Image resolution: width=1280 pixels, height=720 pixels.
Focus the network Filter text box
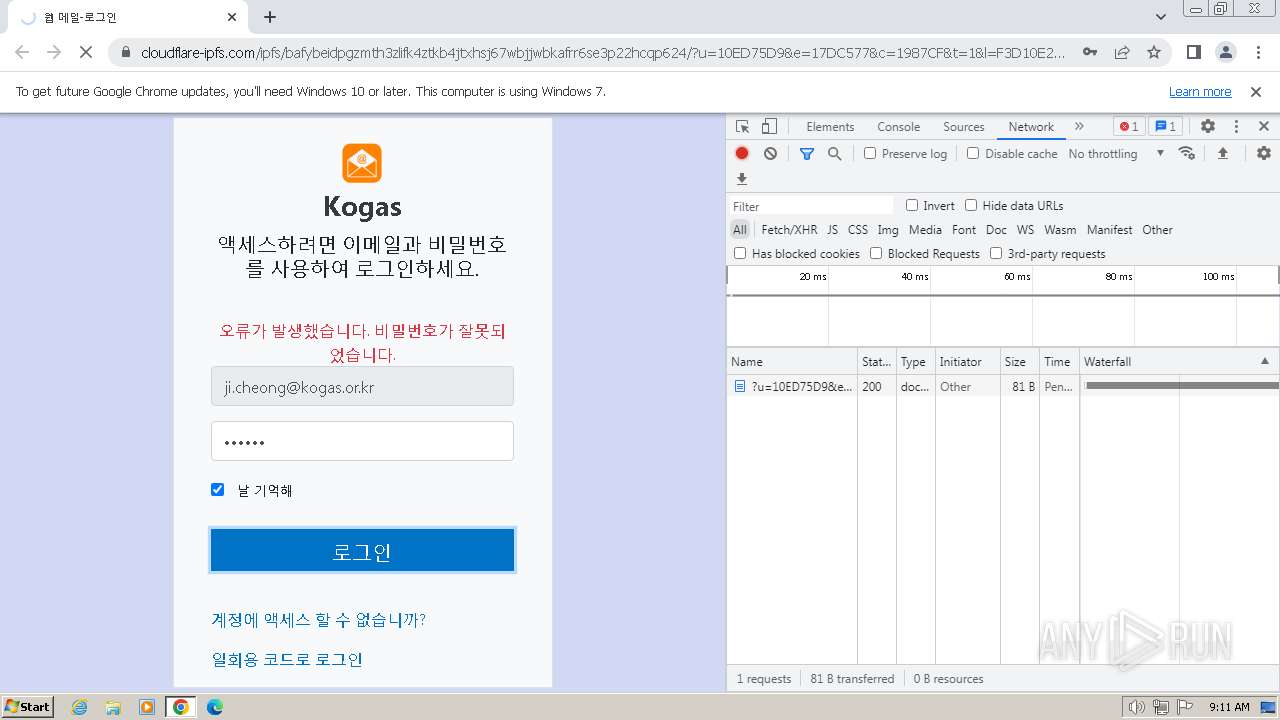click(x=812, y=206)
